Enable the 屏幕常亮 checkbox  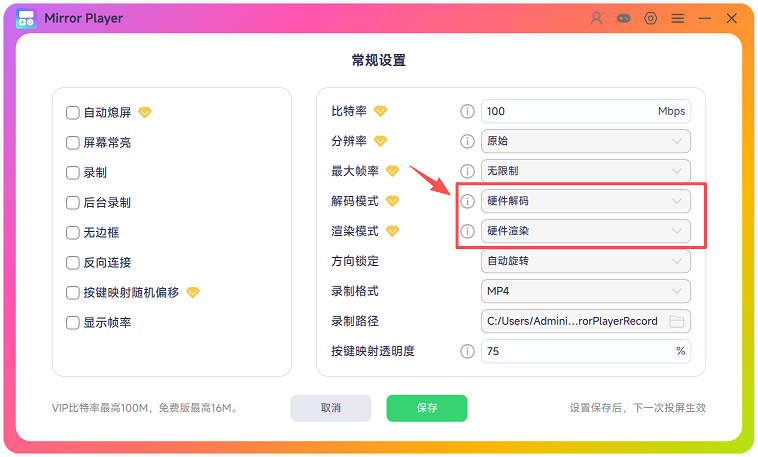[73, 143]
